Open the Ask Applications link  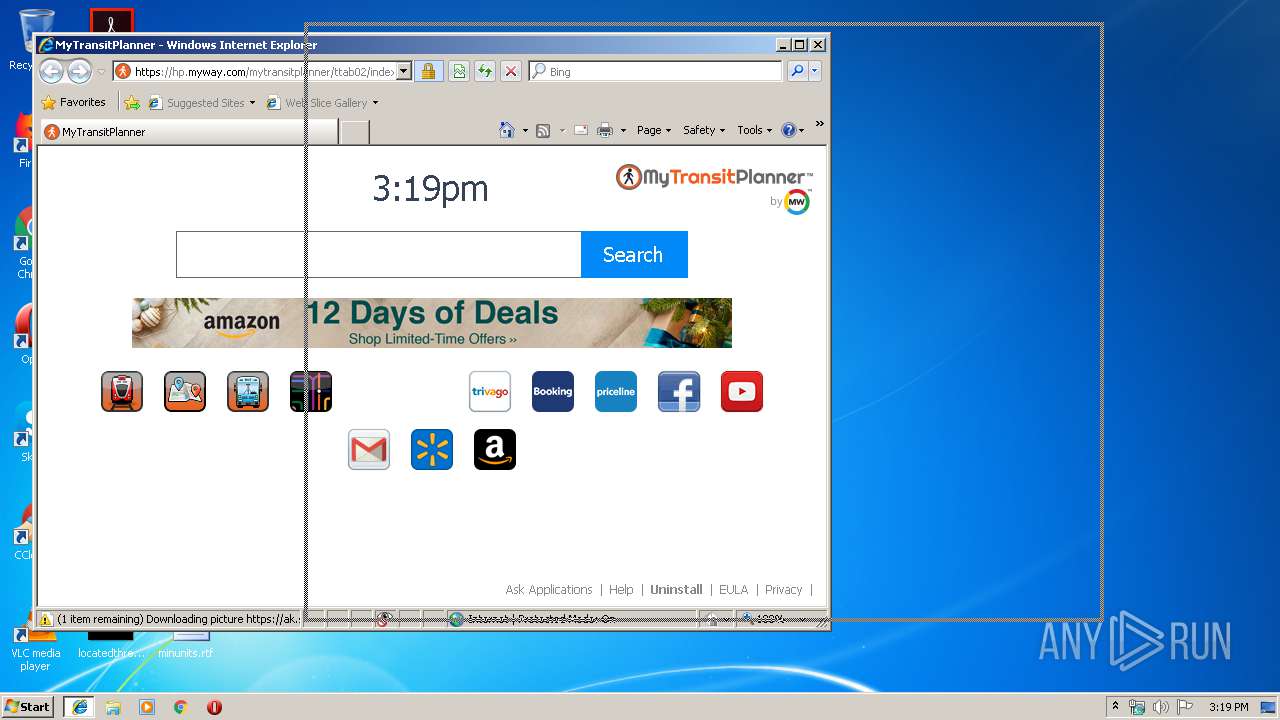549,589
